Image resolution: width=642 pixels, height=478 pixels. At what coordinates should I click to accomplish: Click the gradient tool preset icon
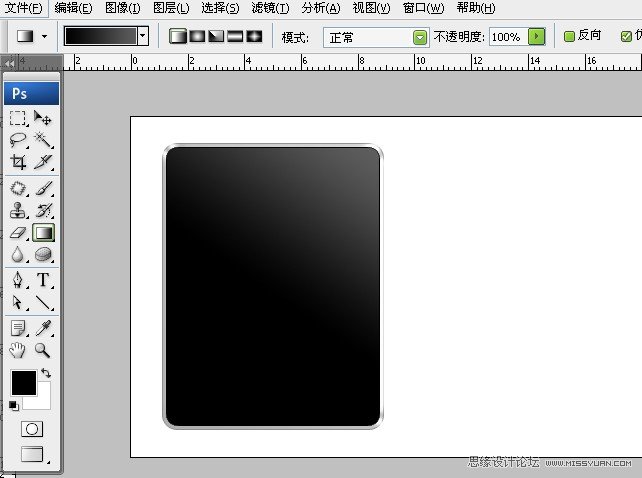pyautogui.click(x=25, y=36)
